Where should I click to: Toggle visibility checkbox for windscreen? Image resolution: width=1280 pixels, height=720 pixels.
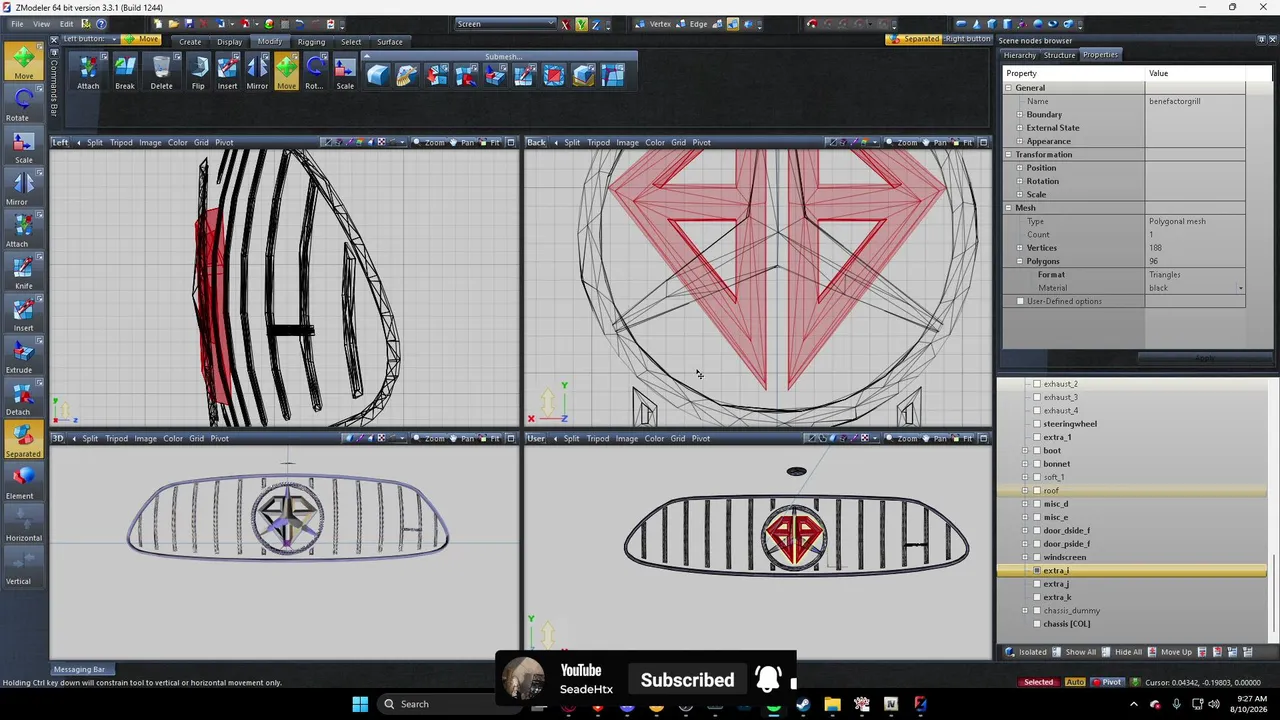(x=1037, y=557)
